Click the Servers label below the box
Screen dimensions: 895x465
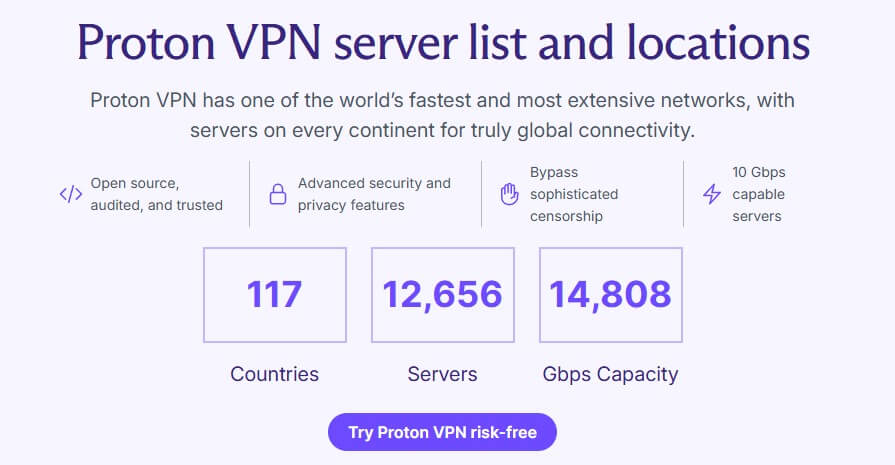[x=442, y=375]
